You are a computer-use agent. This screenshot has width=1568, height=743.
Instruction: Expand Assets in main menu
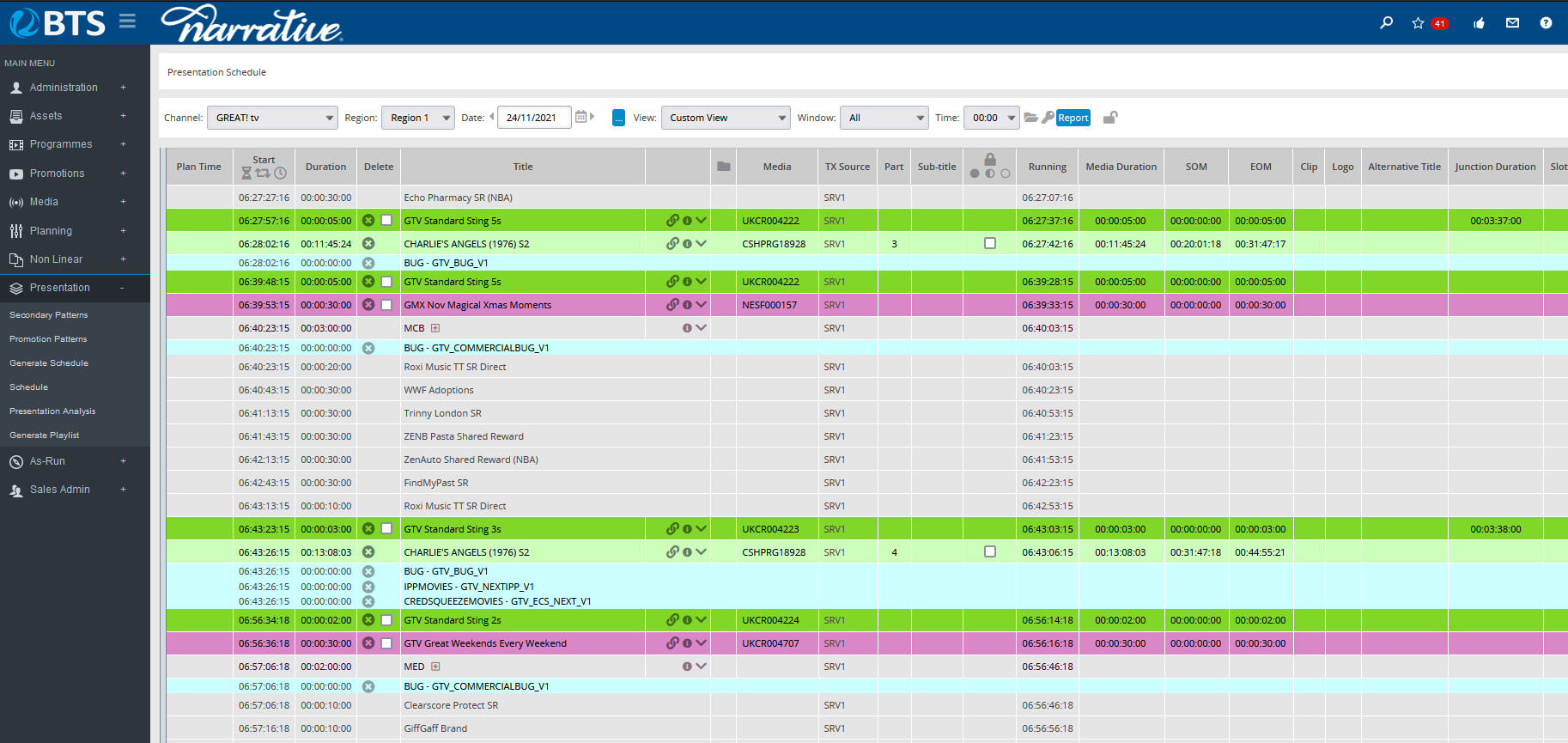[x=123, y=116]
